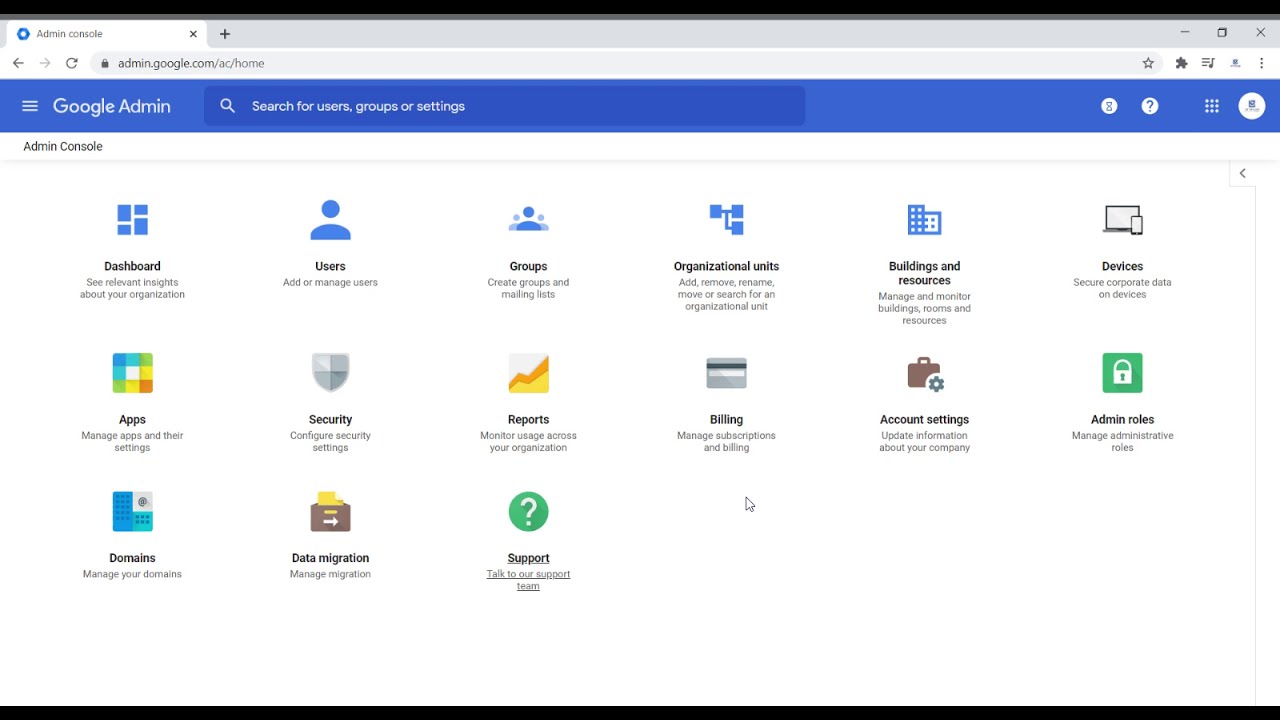The image size is (1280, 720).
Task: Open Support from its tile link
Action: [528, 558]
